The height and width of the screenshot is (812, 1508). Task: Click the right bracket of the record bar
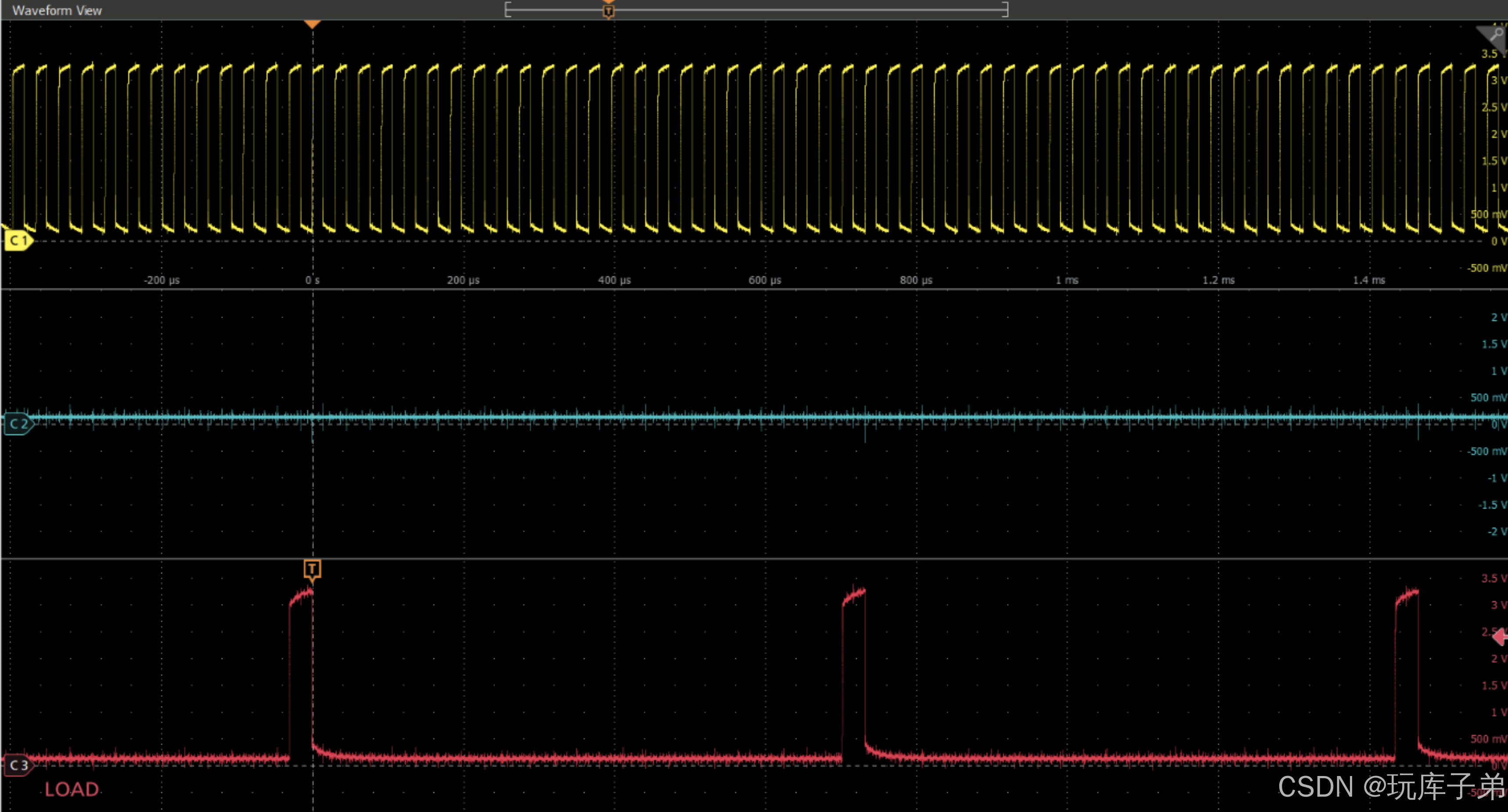tap(1005, 9)
